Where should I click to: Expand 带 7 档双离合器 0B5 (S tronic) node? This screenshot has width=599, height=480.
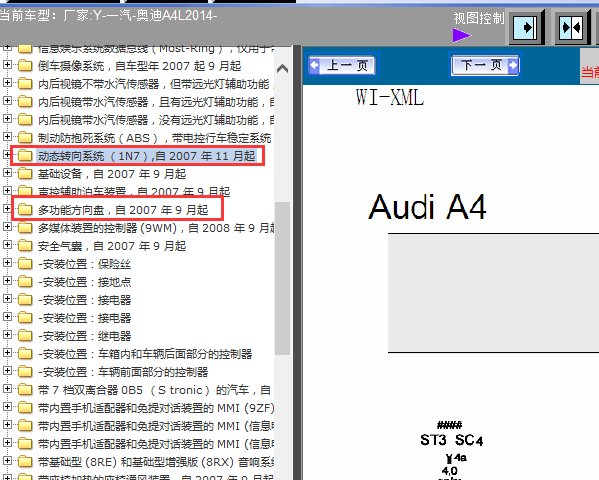(x=7, y=389)
